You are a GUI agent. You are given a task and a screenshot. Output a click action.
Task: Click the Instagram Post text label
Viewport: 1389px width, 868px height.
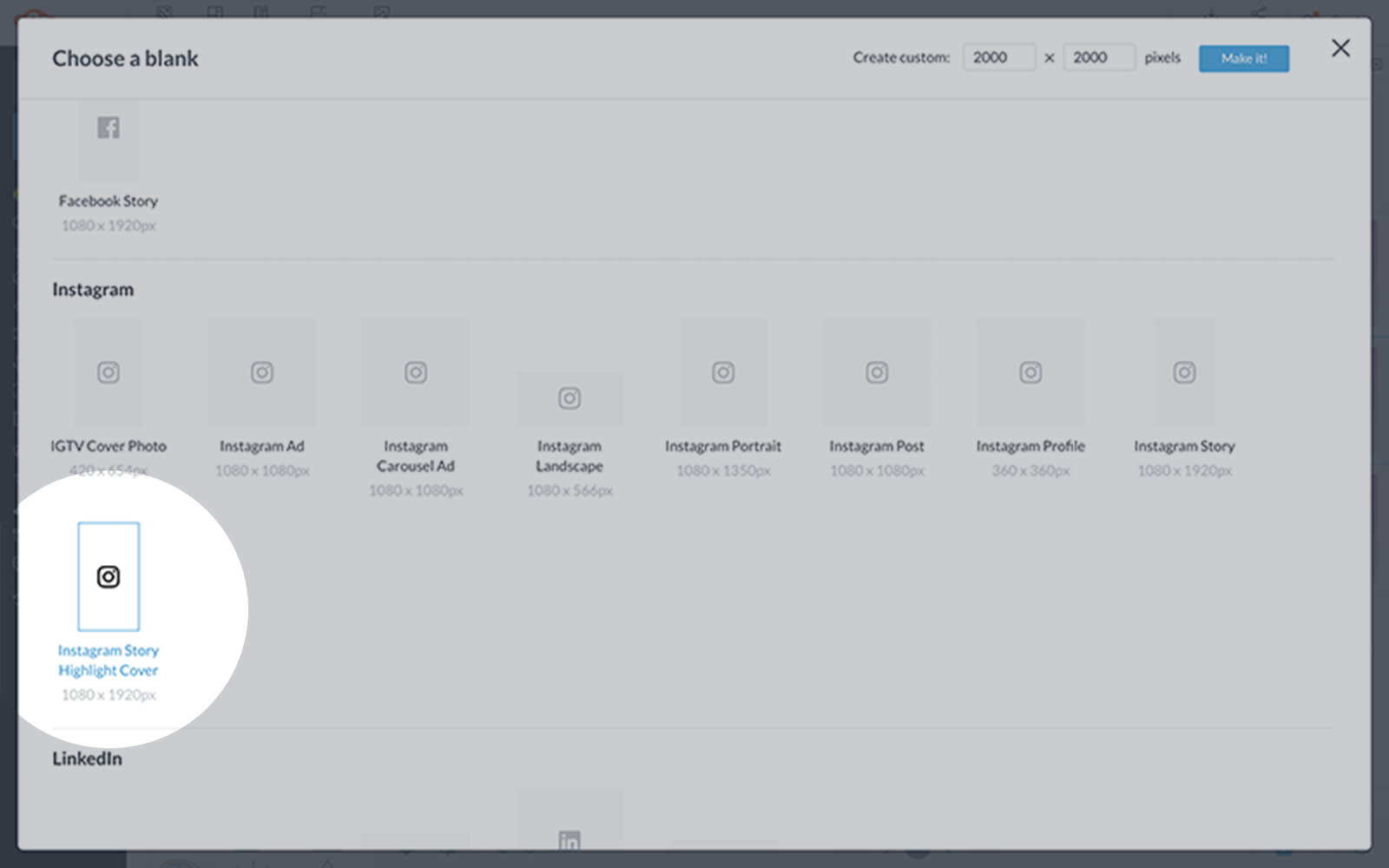[877, 446]
